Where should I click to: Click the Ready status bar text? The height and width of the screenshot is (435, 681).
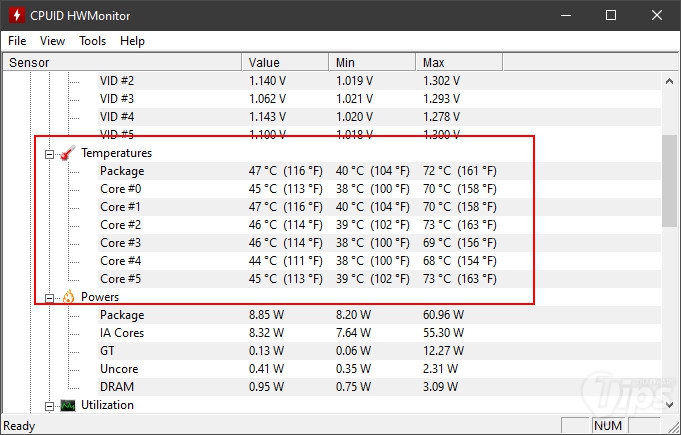tap(19, 426)
